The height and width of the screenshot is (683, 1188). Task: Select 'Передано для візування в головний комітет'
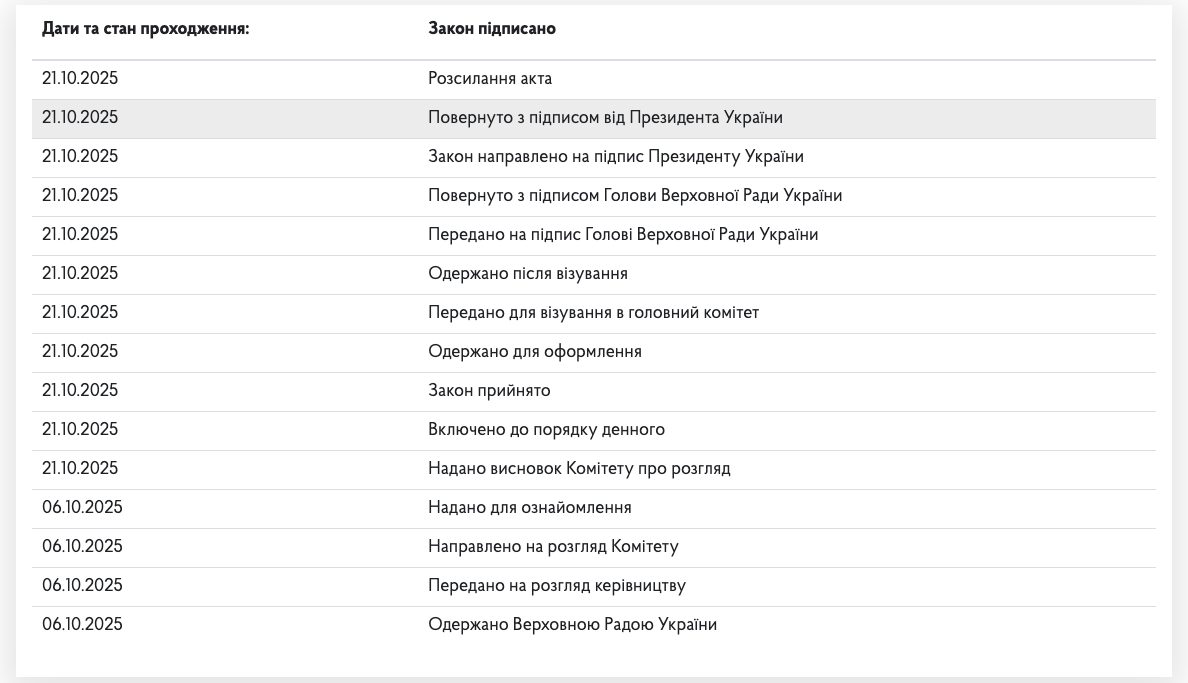pyautogui.click(x=594, y=313)
